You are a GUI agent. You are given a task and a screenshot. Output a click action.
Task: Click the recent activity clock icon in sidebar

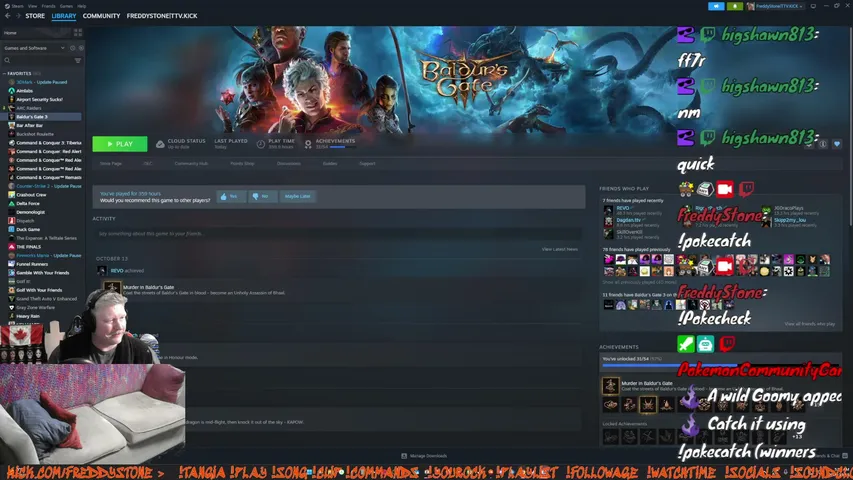pyautogui.click(x=72, y=48)
